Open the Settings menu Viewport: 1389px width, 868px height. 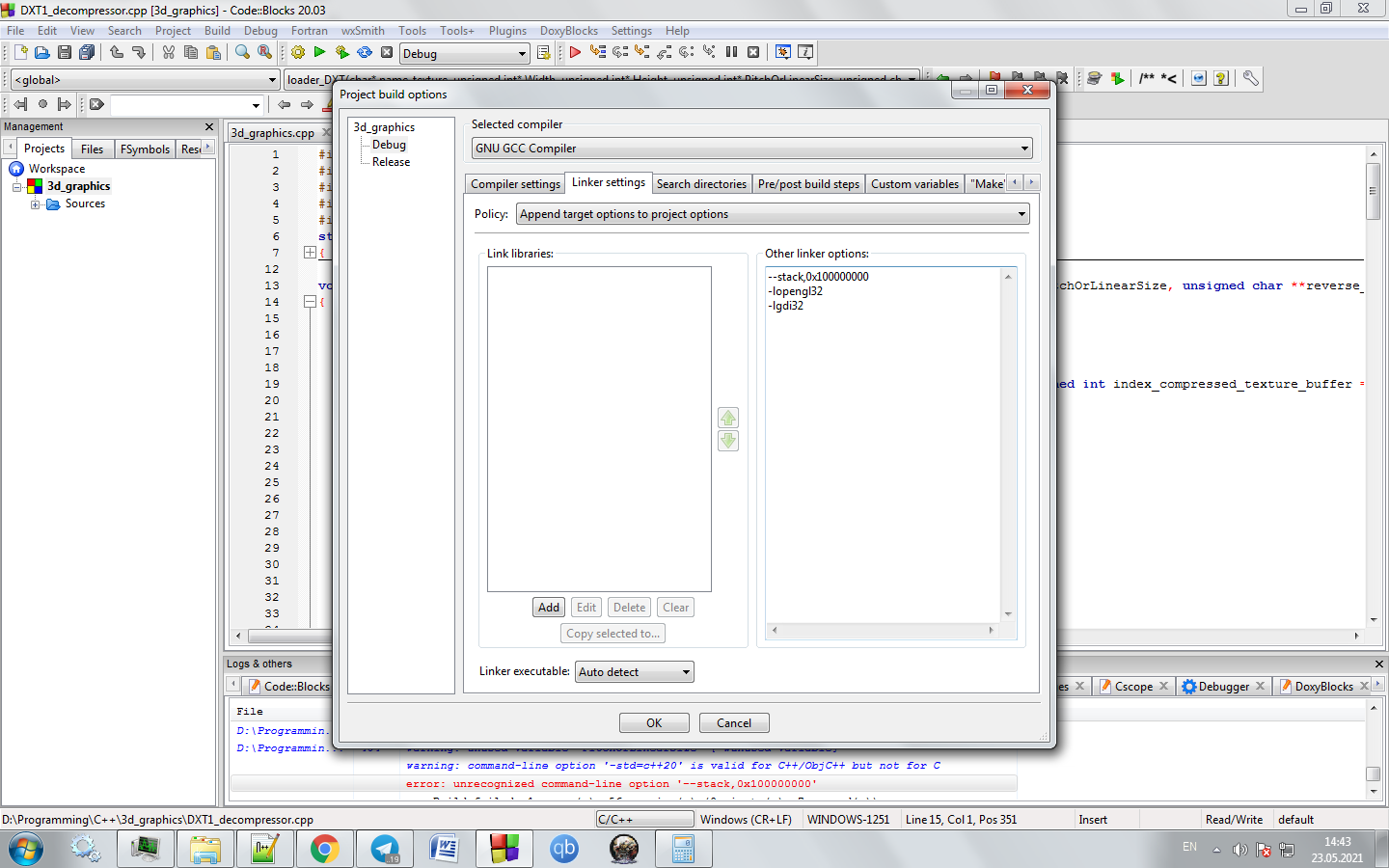[x=631, y=31]
